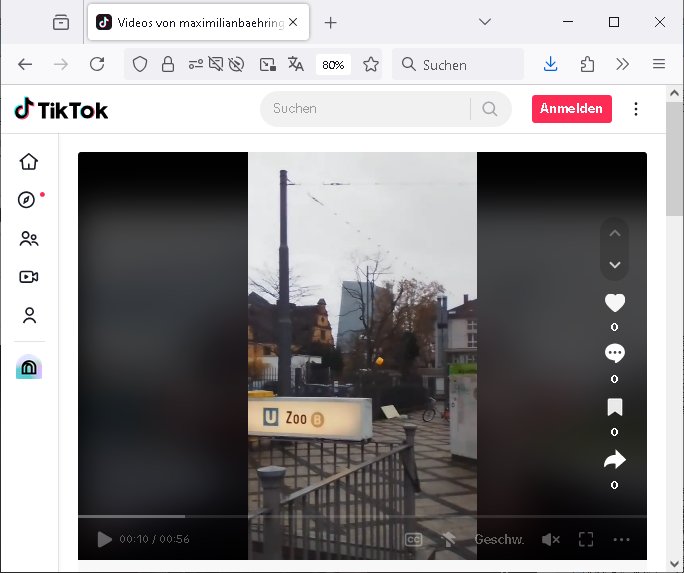Open the three-dot menu beside Anmelden

[x=636, y=109]
